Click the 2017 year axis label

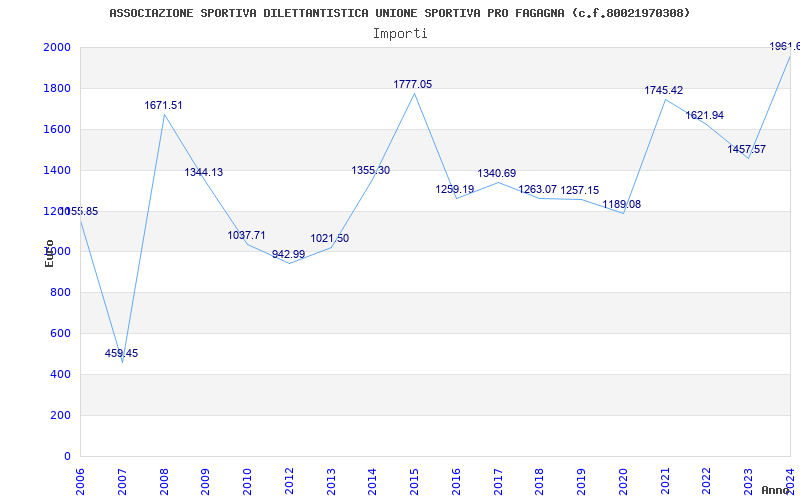(498, 482)
